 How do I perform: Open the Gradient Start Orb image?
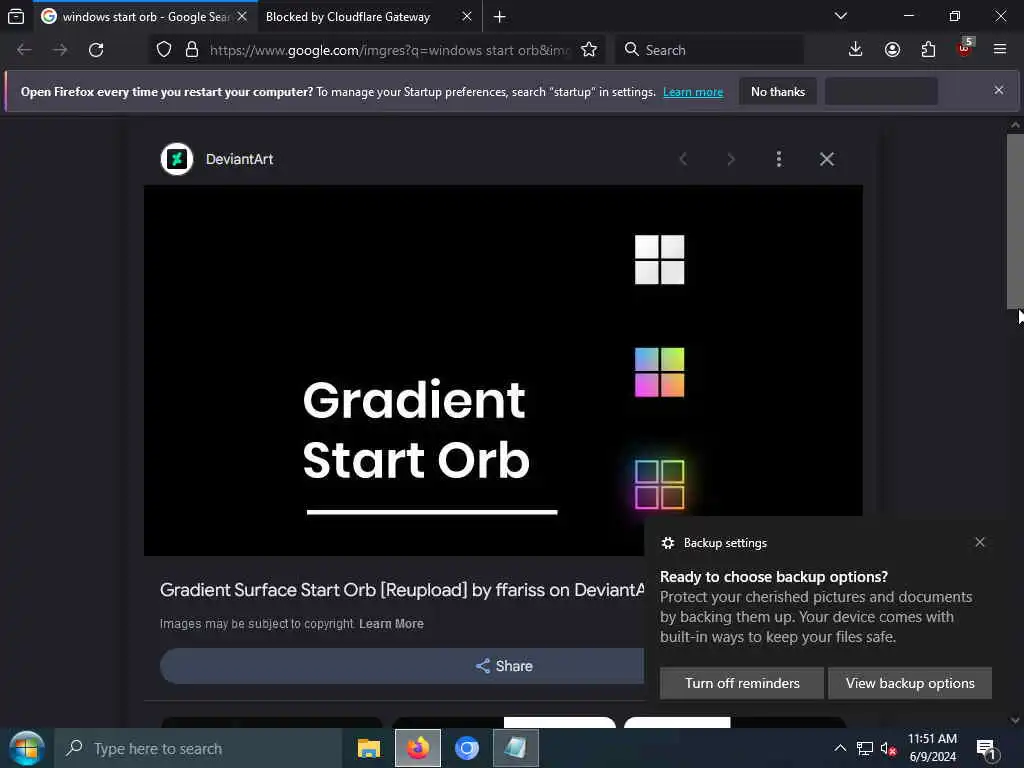point(503,370)
